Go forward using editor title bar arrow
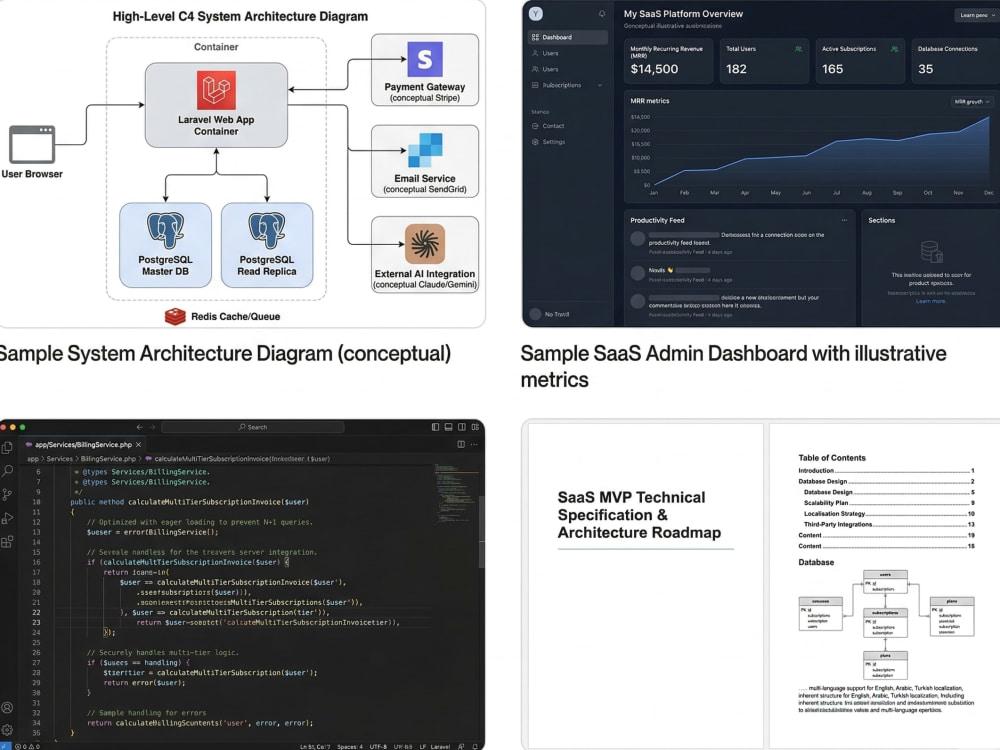 [x=152, y=427]
